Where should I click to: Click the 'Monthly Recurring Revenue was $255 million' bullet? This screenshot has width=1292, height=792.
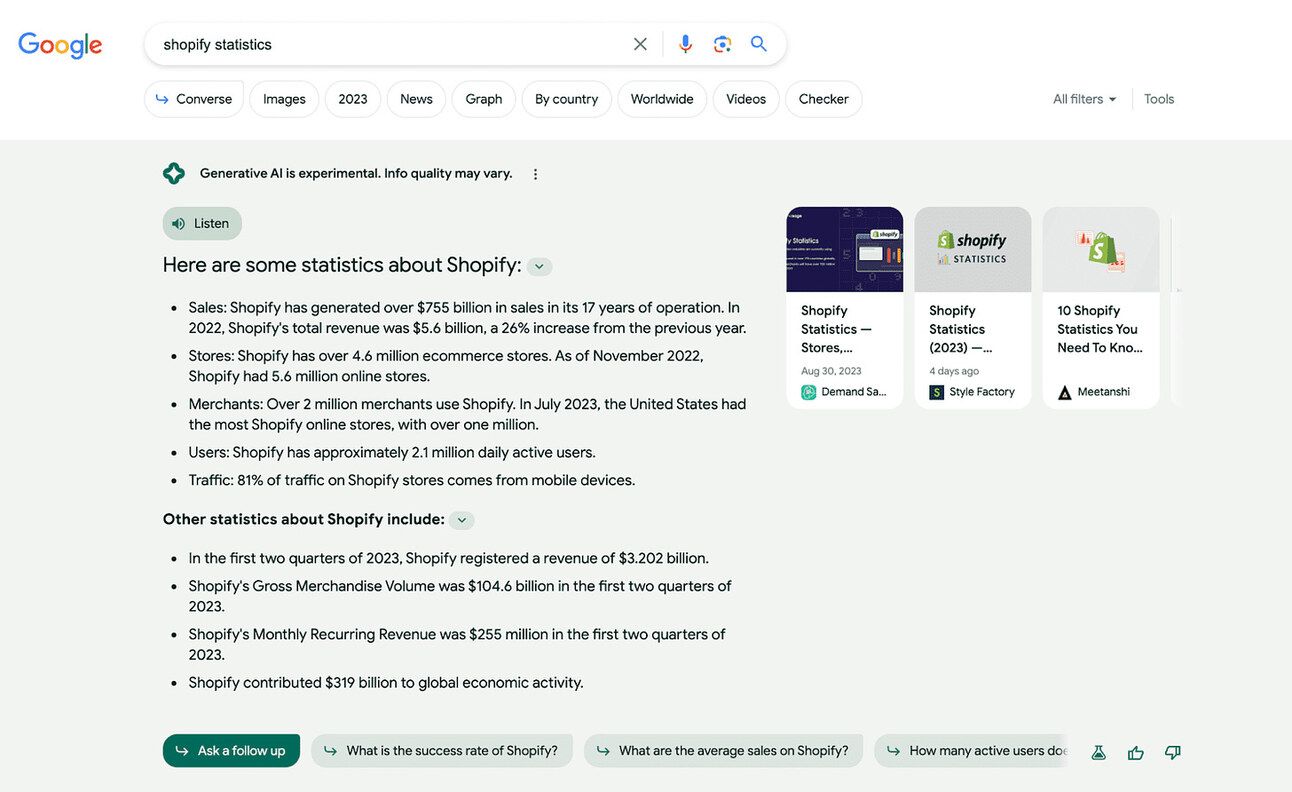(457, 644)
